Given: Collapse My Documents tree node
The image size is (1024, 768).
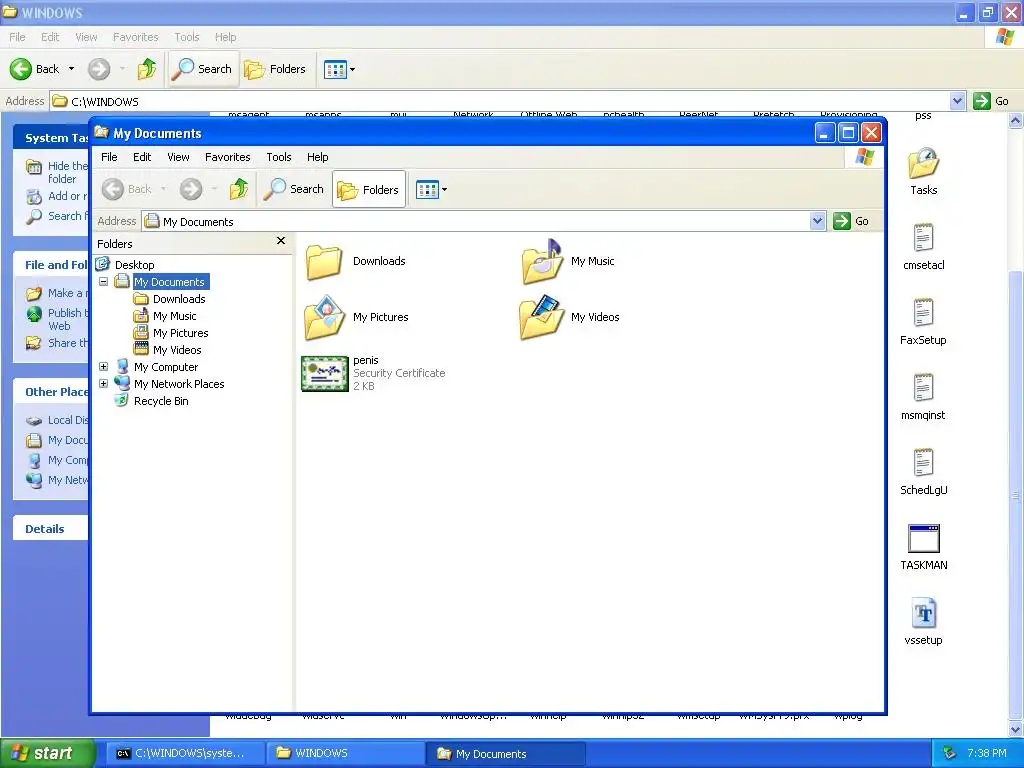Looking at the screenshot, I should [x=103, y=281].
